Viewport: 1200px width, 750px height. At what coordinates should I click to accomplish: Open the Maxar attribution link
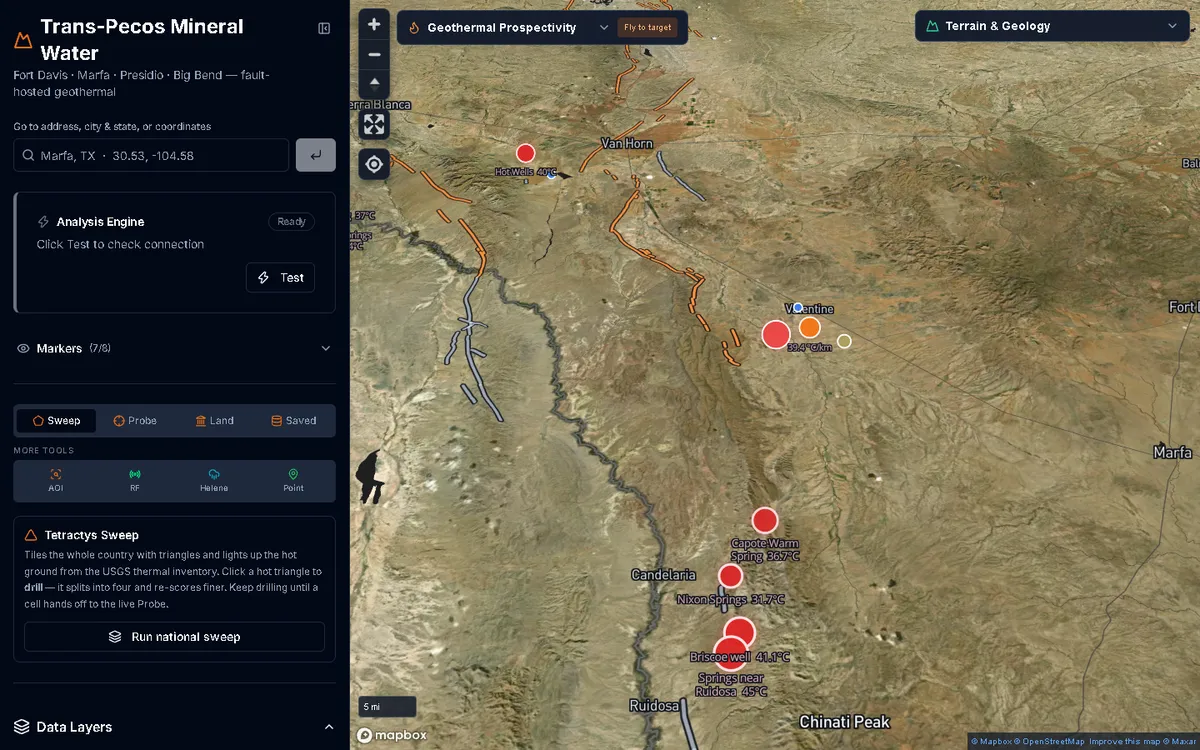[1179, 742]
